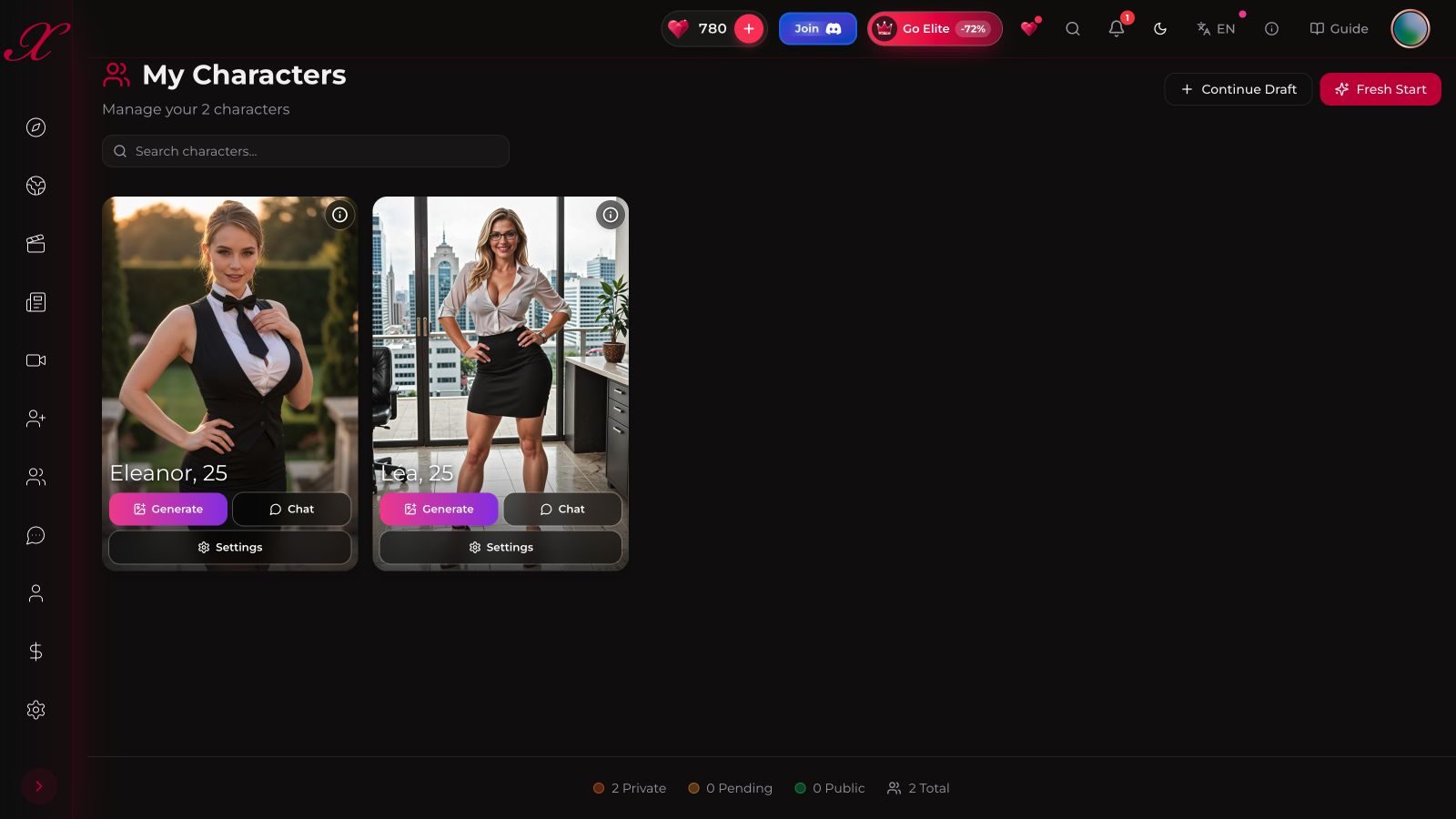
Task: Click the add-character person-plus sidebar icon
Action: 35,419
